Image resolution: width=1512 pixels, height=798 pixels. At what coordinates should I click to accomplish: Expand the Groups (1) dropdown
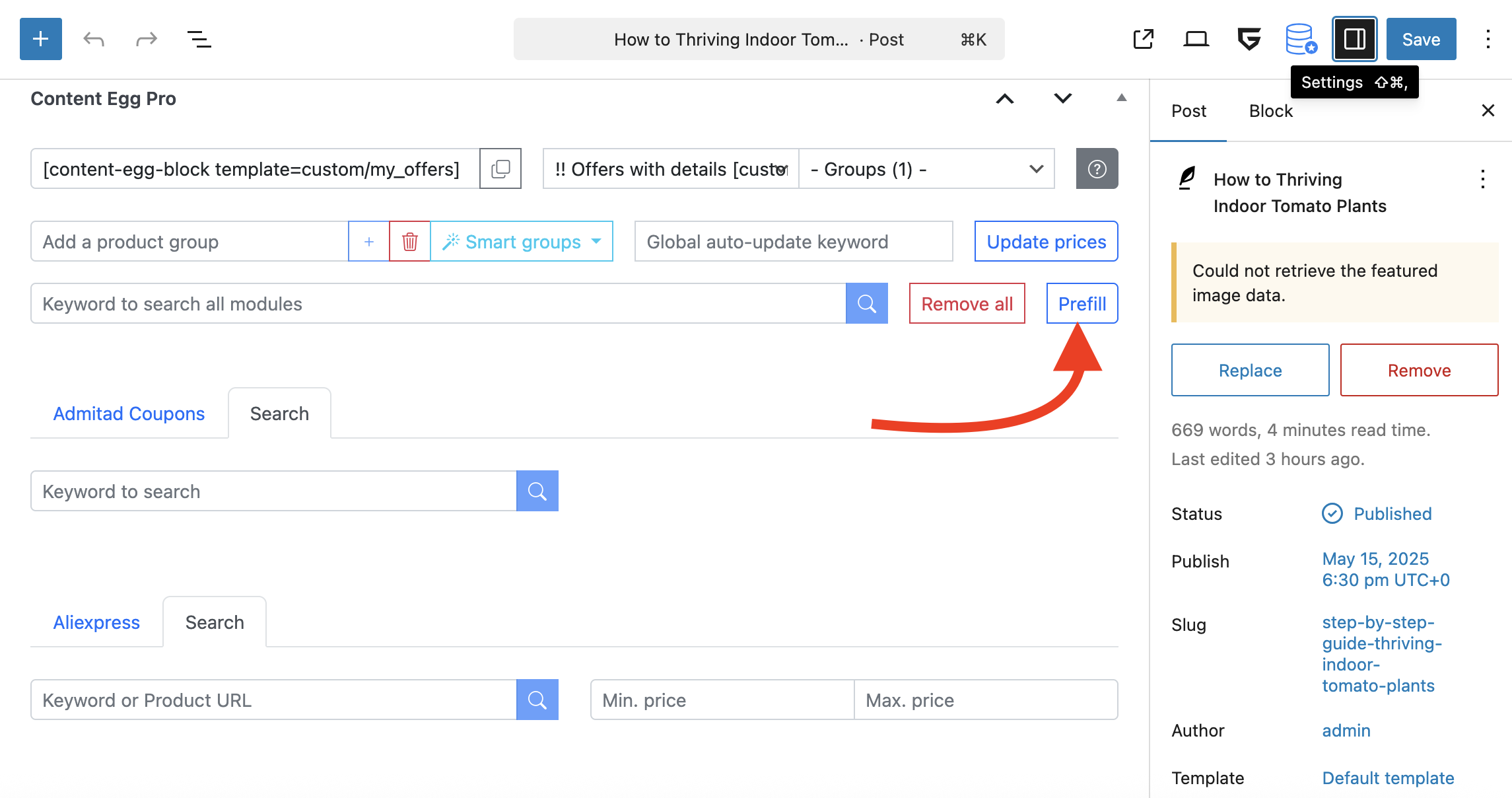coord(926,169)
